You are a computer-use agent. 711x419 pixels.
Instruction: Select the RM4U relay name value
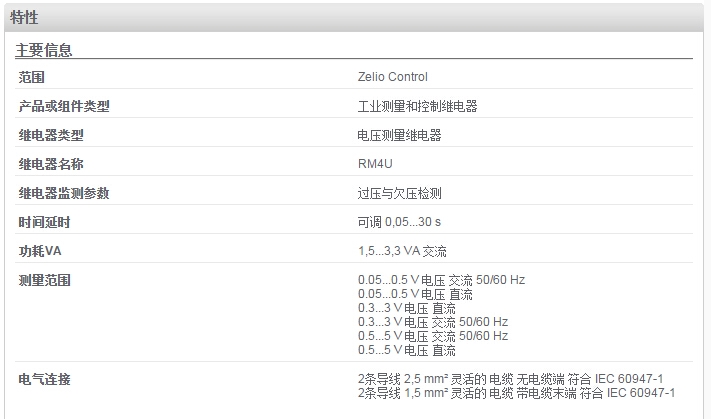point(375,164)
